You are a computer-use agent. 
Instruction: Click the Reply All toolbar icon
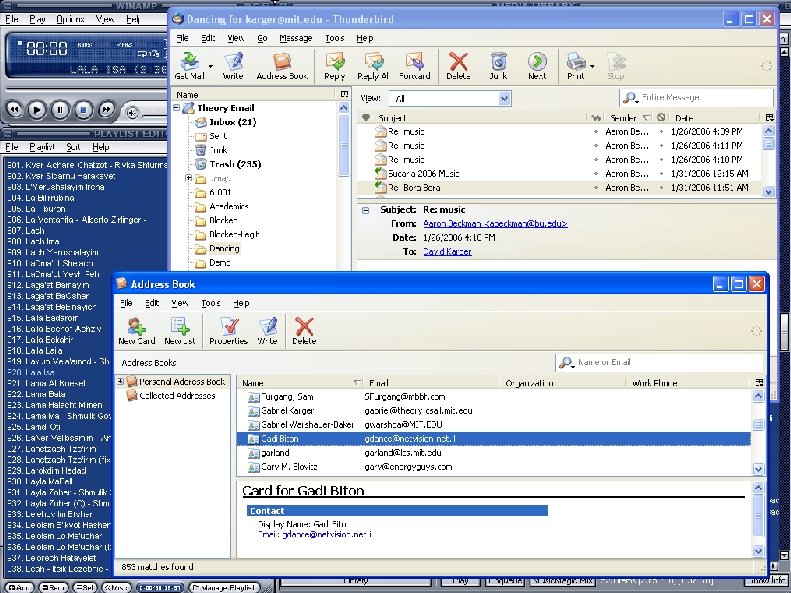(x=373, y=66)
